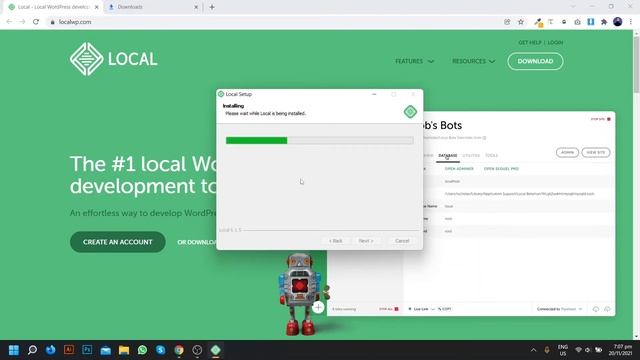Open the Wi-Fi network tray icon
Image resolution: width=640 pixels, height=360 pixels.
coord(578,350)
